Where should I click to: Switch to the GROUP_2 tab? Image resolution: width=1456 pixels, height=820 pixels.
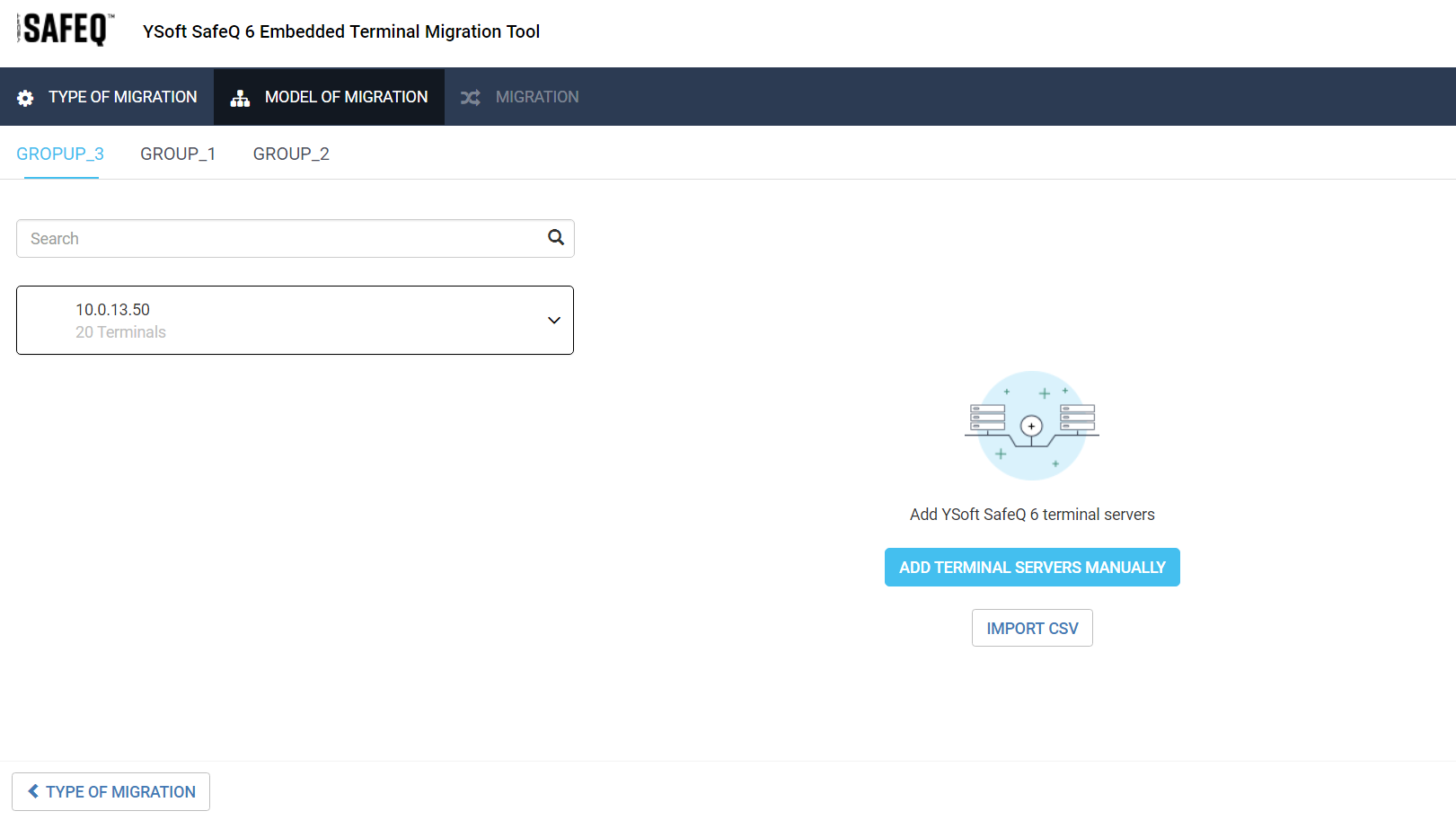click(x=291, y=154)
